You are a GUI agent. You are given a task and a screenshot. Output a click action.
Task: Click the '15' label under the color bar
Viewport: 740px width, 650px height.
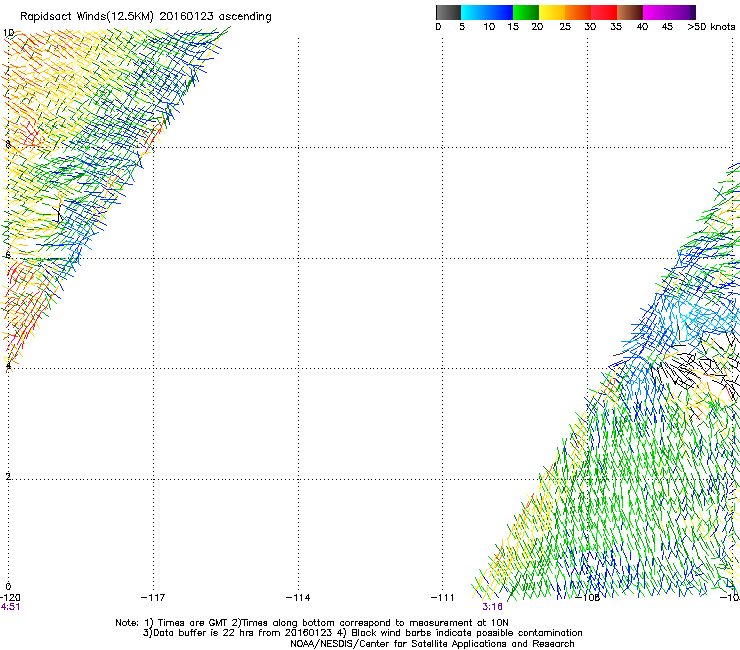tap(513, 27)
